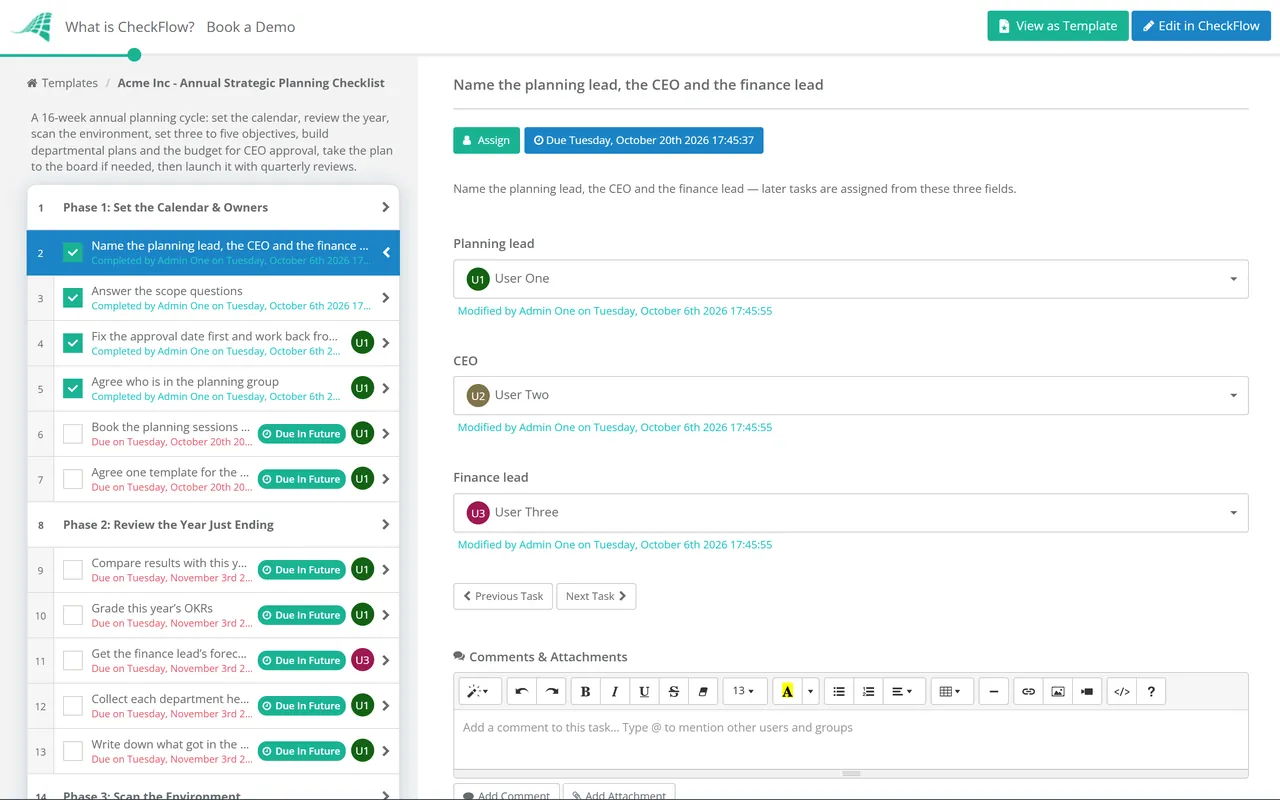Insert a picture into the comment
Image resolution: width=1280 pixels, height=800 pixels.
[1057, 691]
